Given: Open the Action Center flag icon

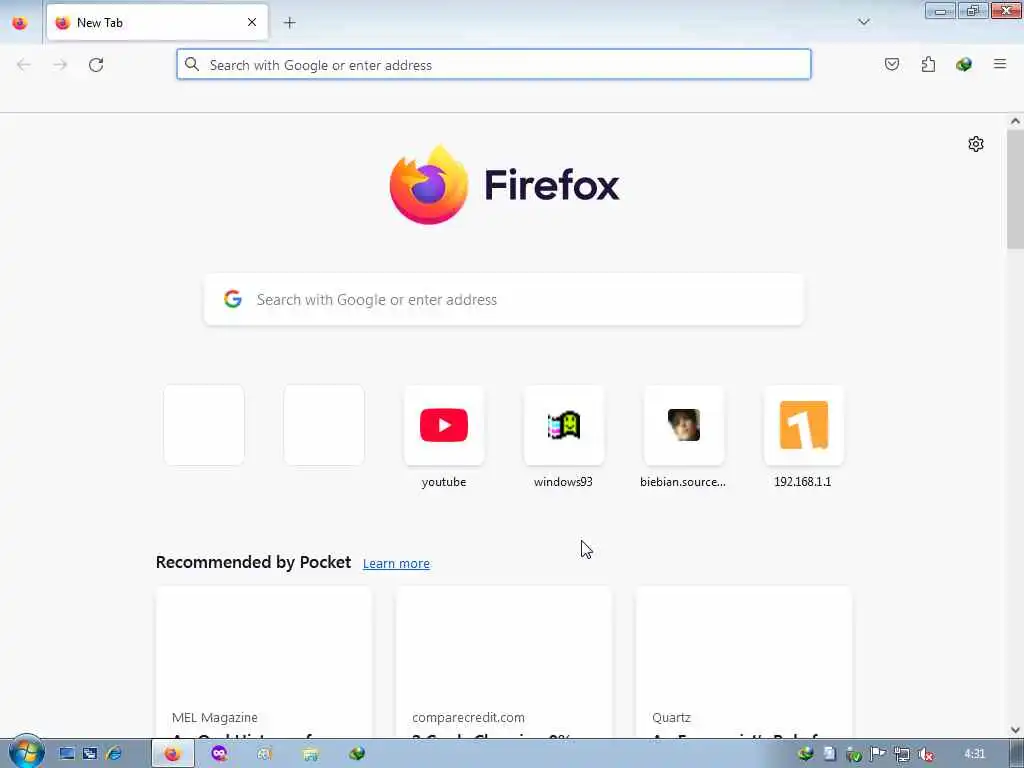Looking at the screenshot, I should [x=878, y=754].
